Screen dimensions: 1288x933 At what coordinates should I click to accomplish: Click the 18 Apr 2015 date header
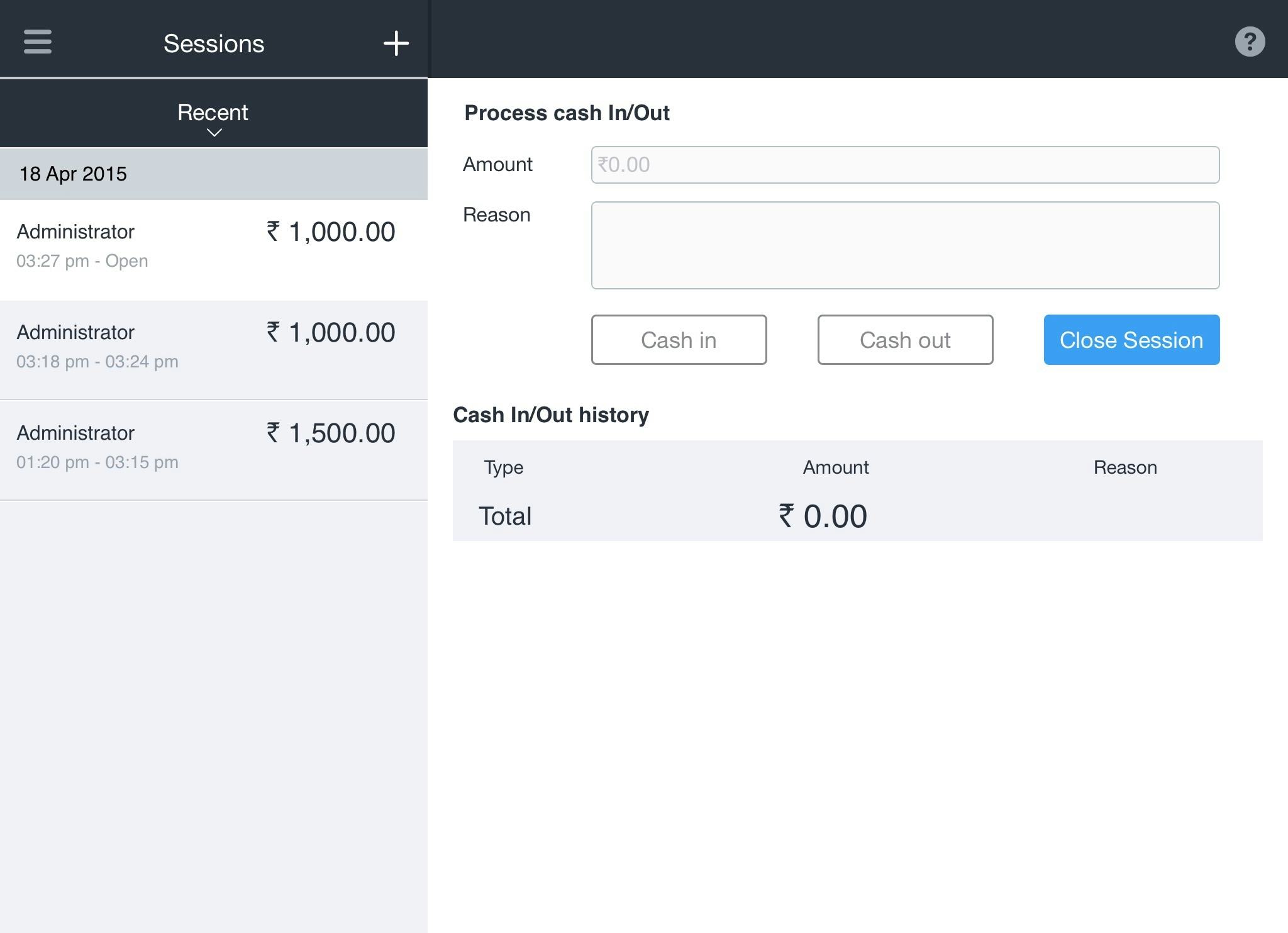click(73, 174)
